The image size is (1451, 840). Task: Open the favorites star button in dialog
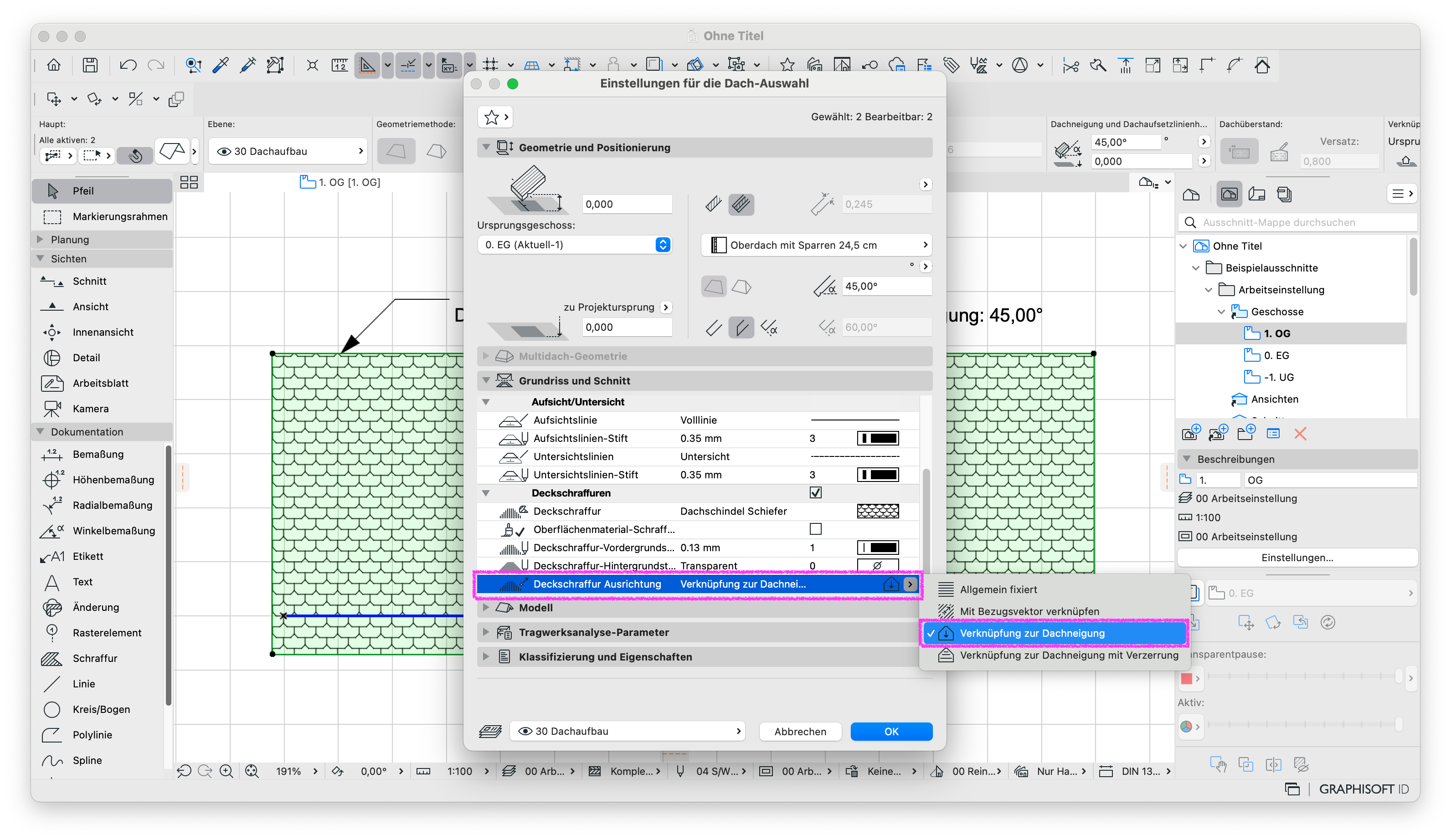495,118
